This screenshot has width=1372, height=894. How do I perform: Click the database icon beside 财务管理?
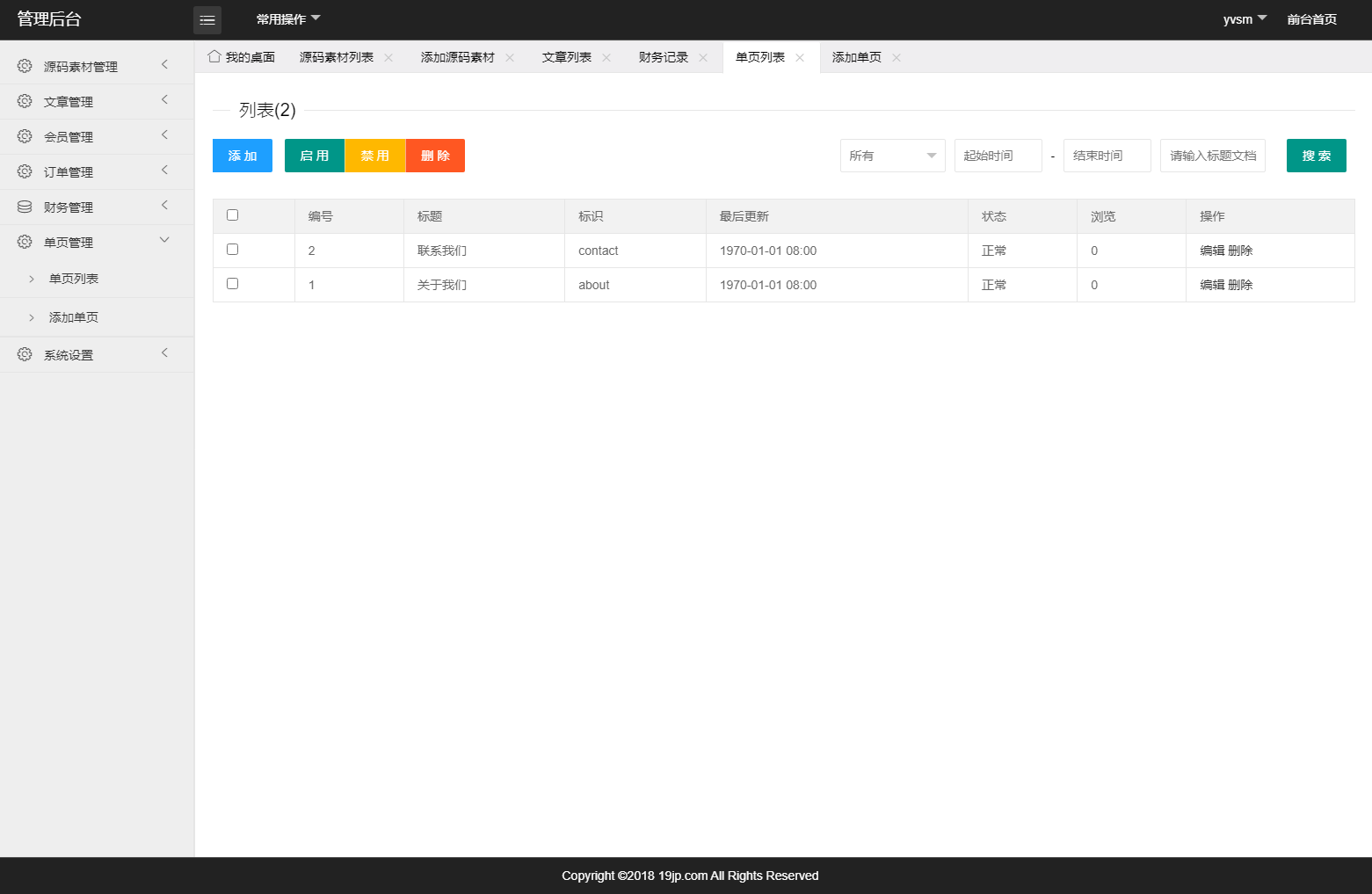tap(25, 207)
